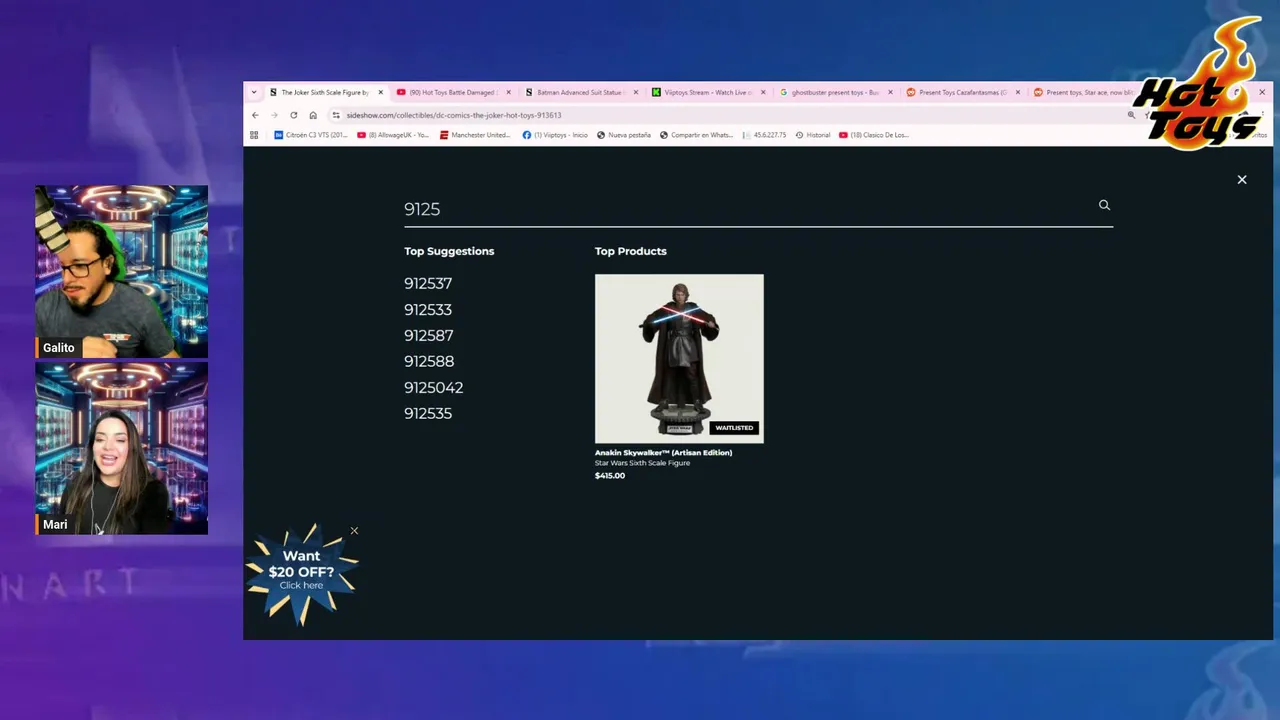Click Mari webcam feed
The height and width of the screenshot is (720, 1280).
[x=122, y=448]
